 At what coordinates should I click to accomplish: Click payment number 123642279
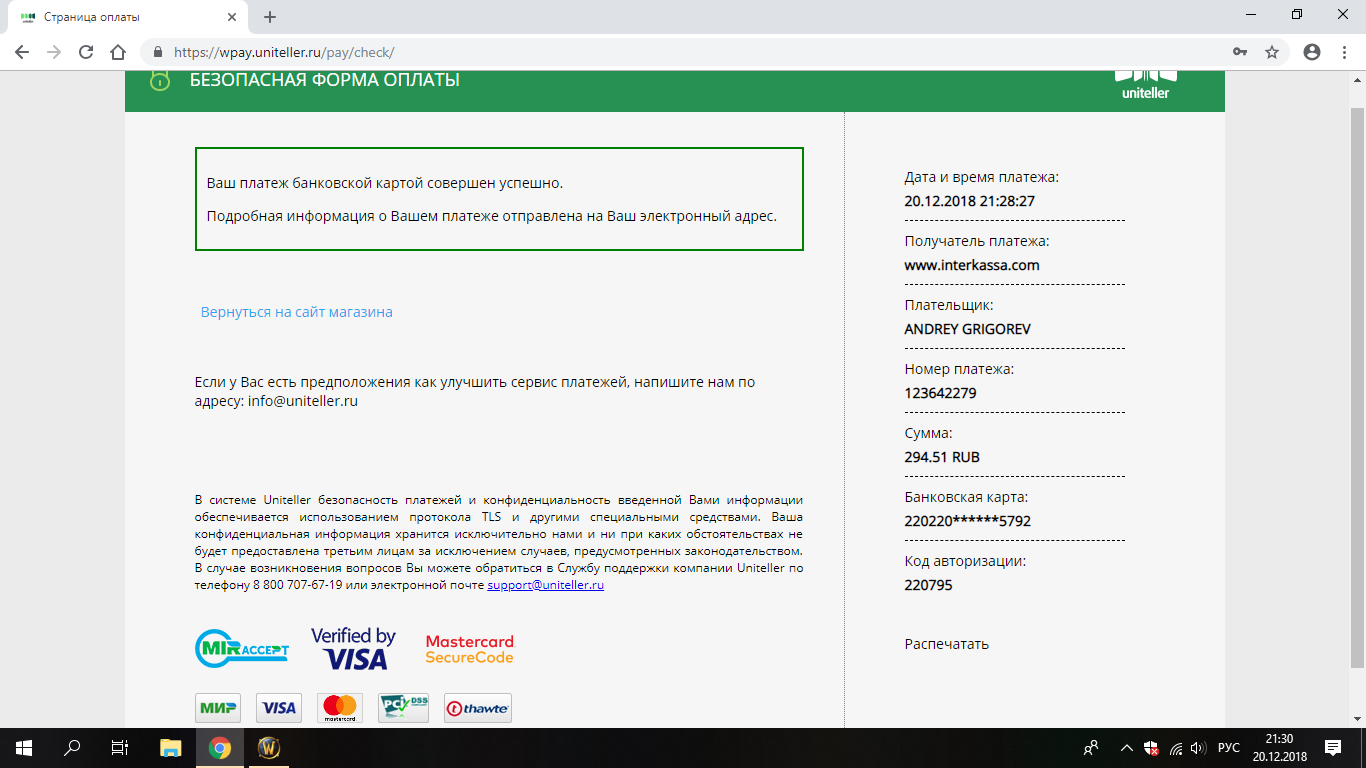[x=940, y=393]
